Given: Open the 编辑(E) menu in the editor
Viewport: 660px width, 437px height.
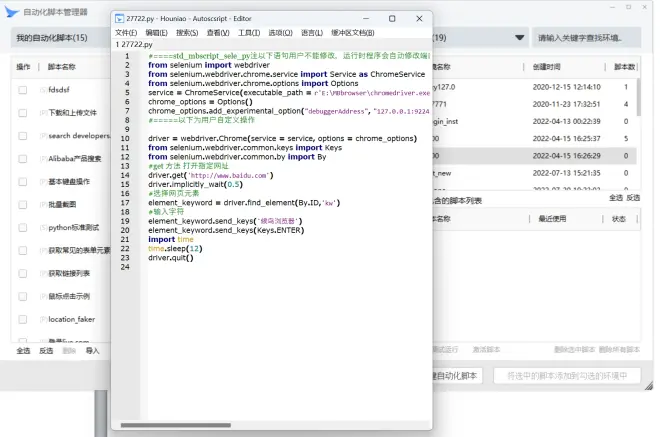Looking at the screenshot, I should (156, 33).
